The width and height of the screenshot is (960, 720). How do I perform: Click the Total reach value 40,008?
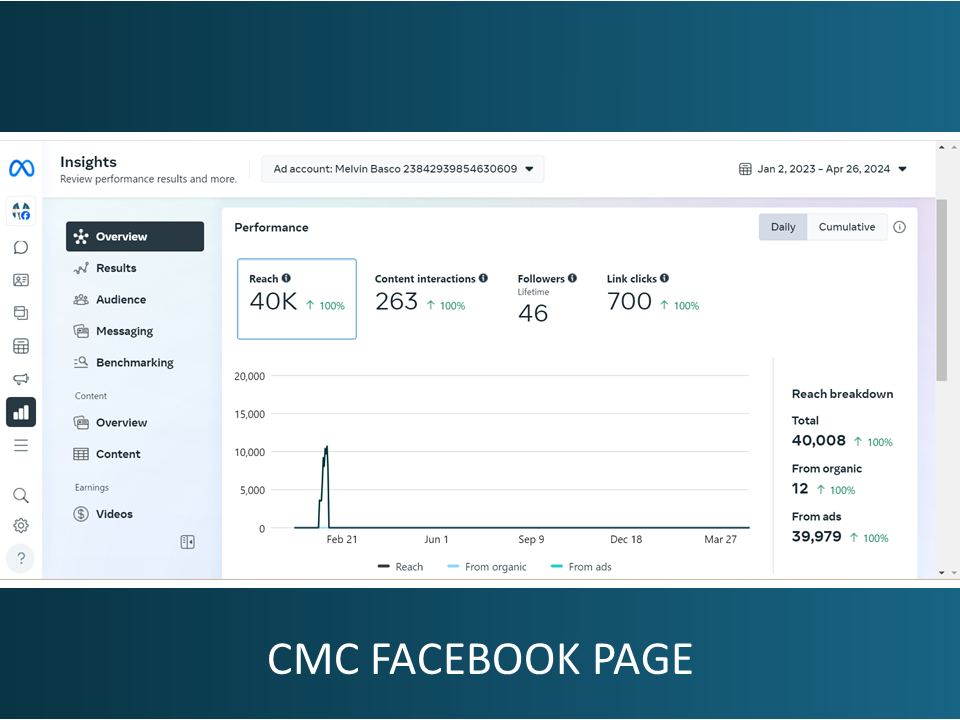point(819,441)
